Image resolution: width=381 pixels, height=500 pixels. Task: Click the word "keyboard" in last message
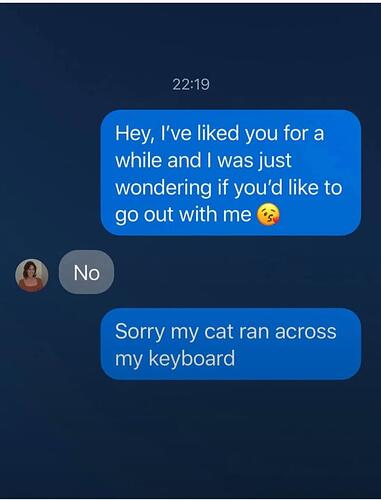192,358
